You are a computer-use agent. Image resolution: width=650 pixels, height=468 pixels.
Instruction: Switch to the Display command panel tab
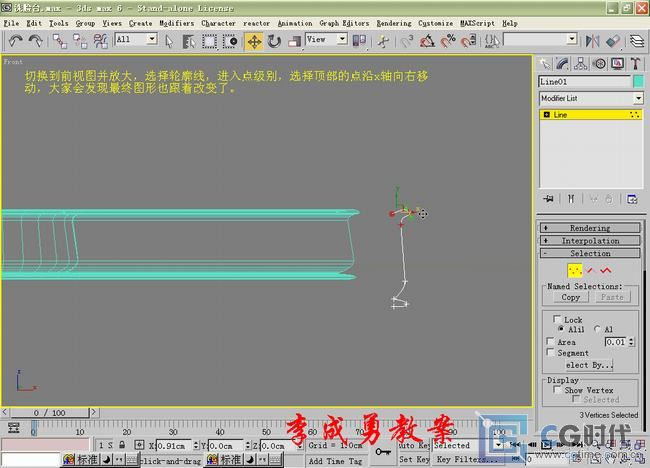(x=617, y=64)
